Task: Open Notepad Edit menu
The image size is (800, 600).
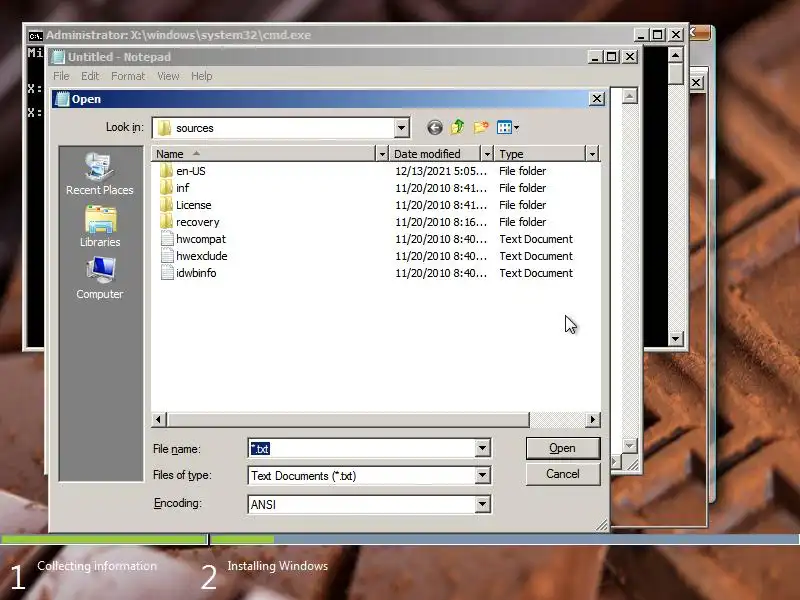Action: coord(90,76)
